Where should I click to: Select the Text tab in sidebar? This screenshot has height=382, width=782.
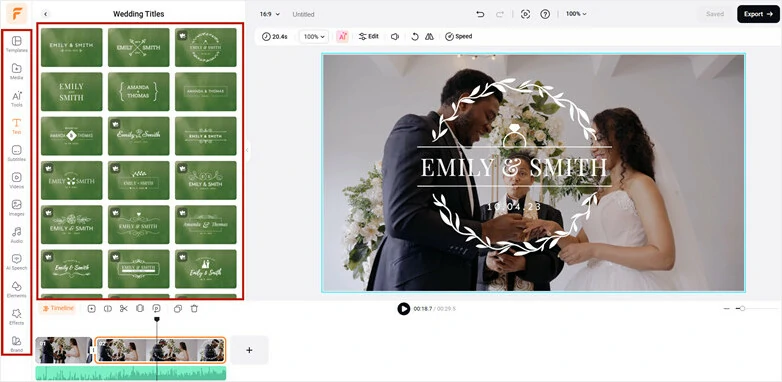pyautogui.click(x=16, y=126)
